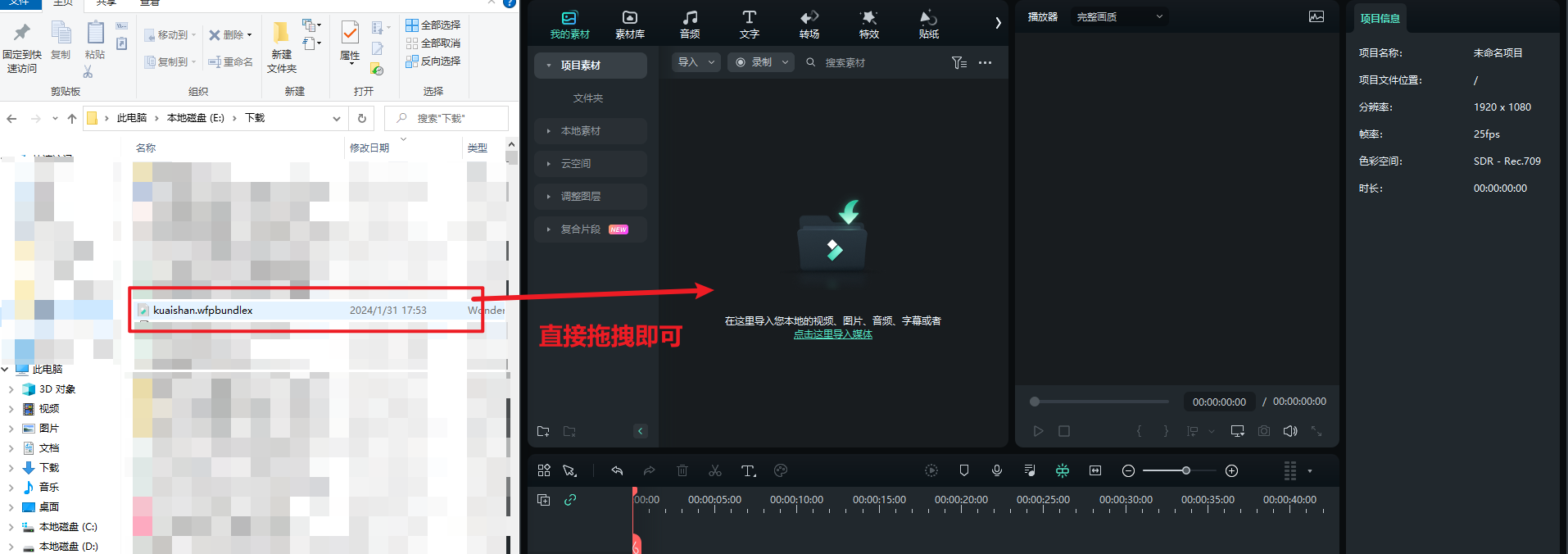Open the 完整画质 playback quality dropdown
This screenshot has width=1568, height=554.
pos(1119,16)
